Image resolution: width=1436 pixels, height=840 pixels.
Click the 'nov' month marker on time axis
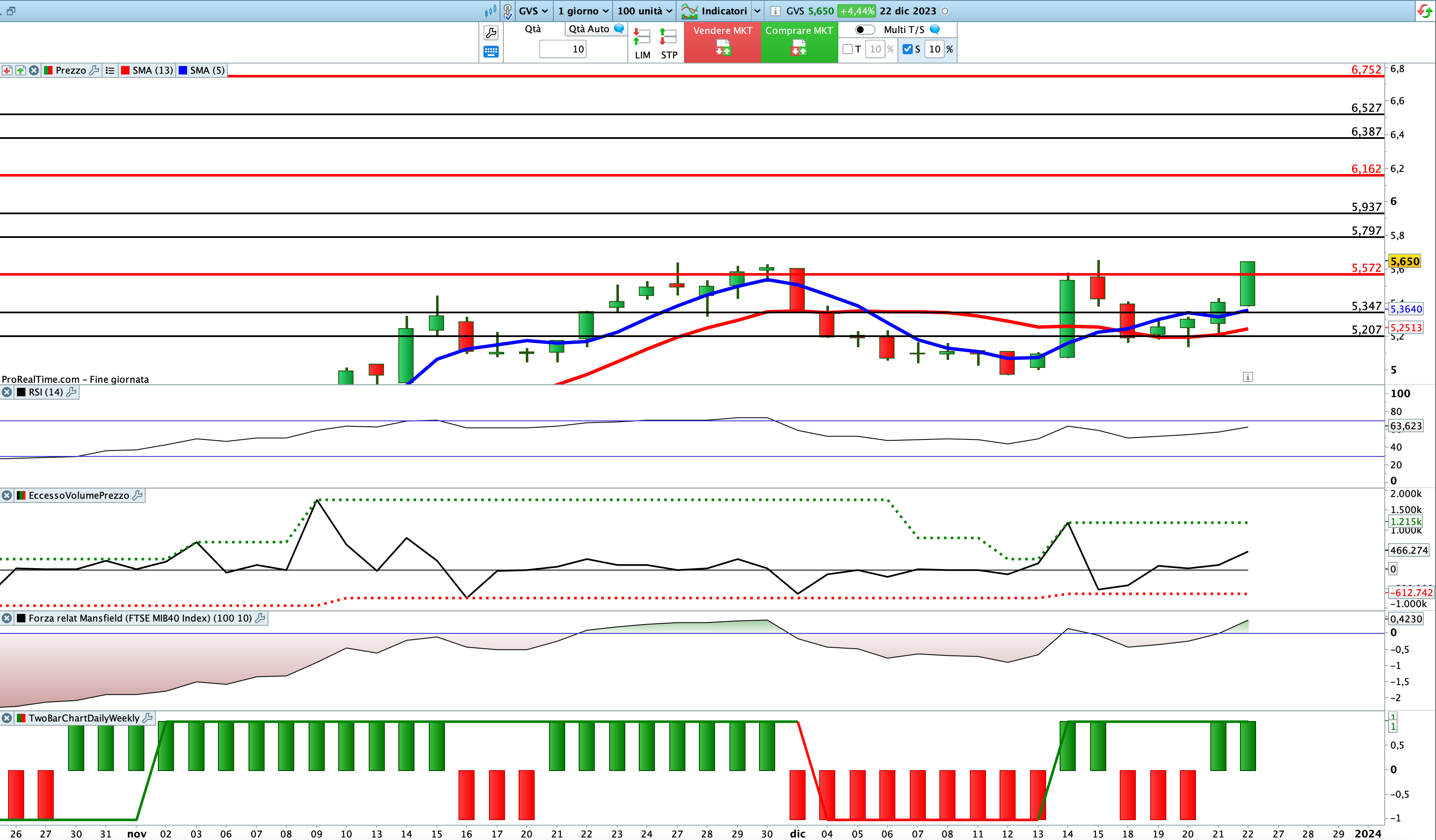pos(137,834)
